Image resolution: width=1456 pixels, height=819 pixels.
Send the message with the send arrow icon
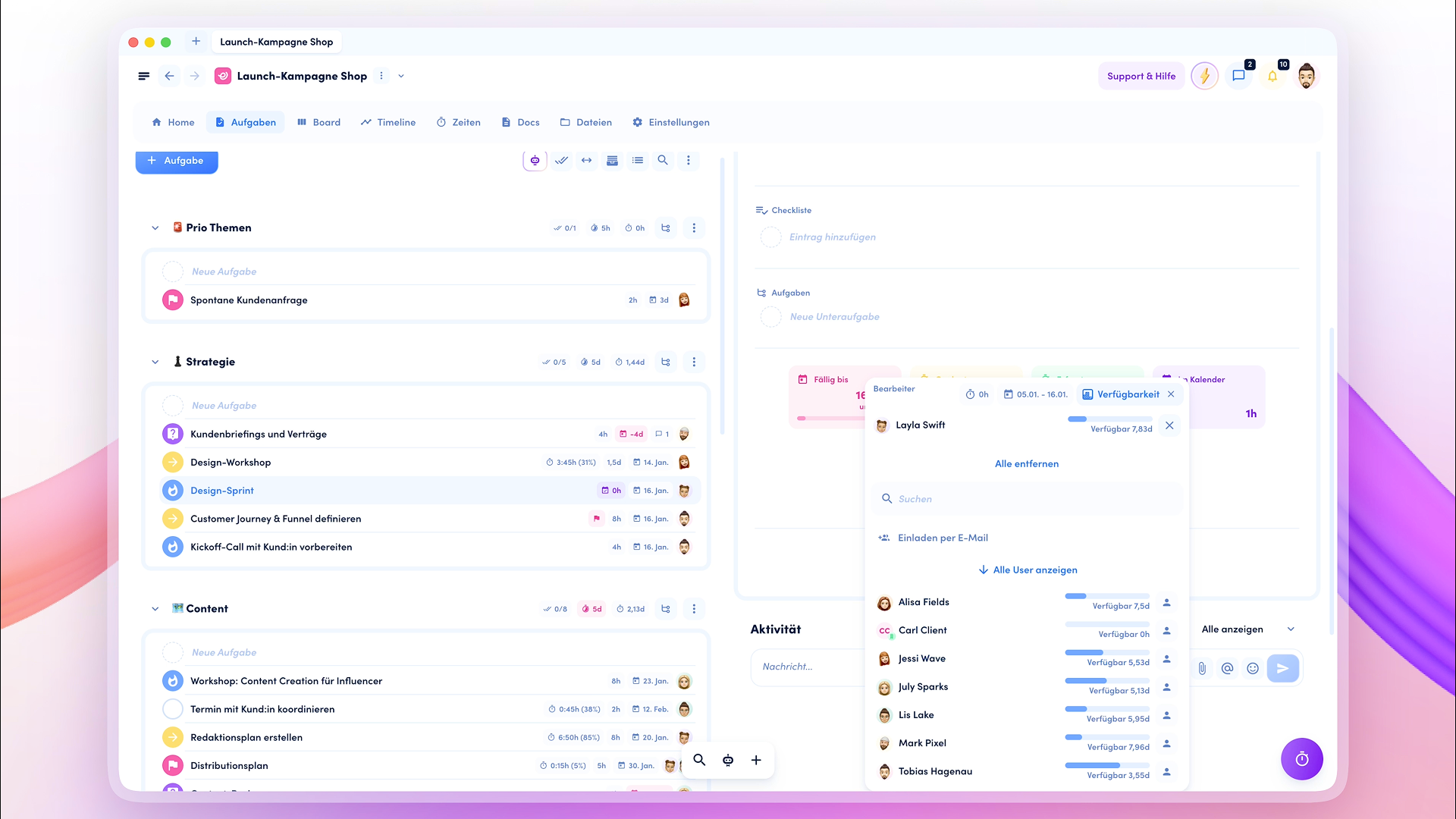point(1283,668)
